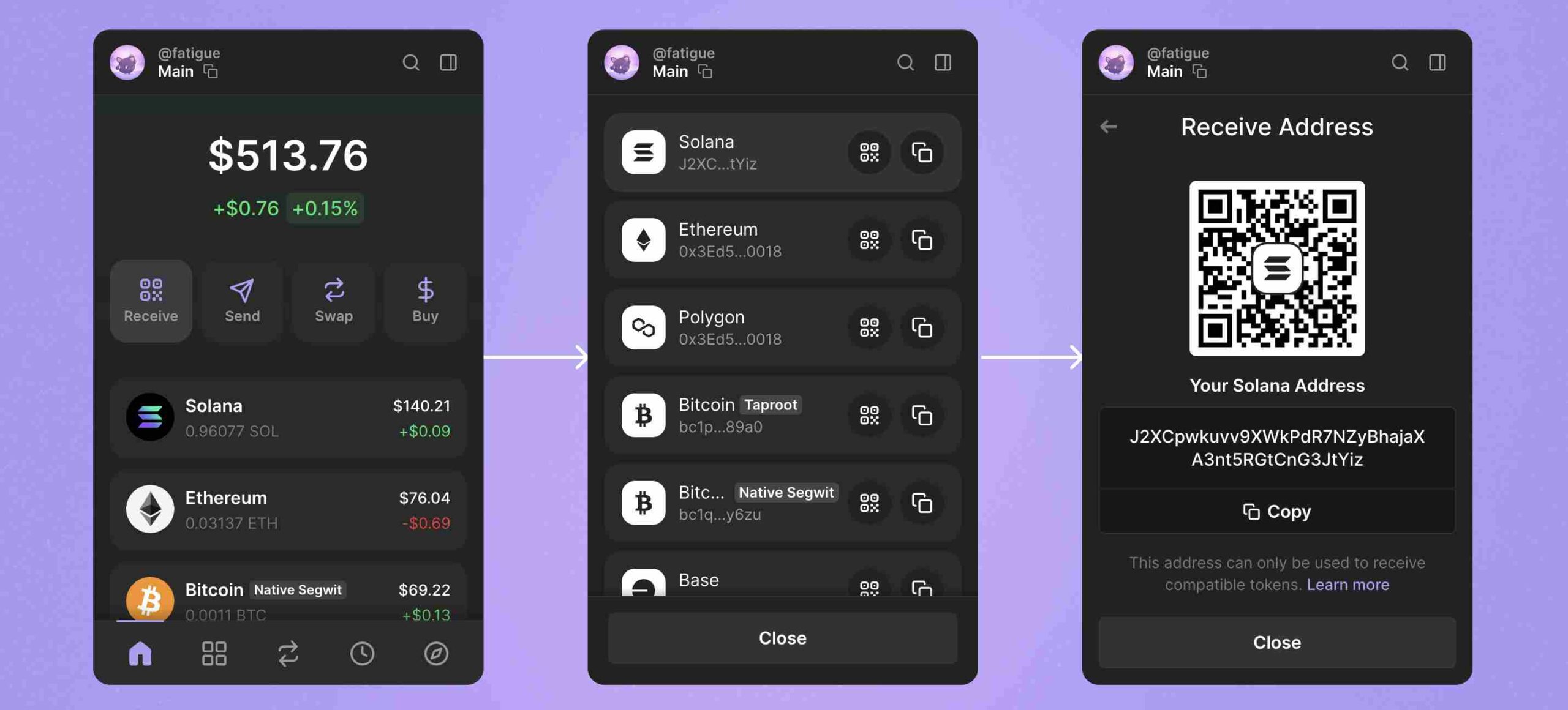Viewport: 1568px width, 710px height.
Task: Click the copy icon for Solana receive address
Action: [x=921, y=151]
